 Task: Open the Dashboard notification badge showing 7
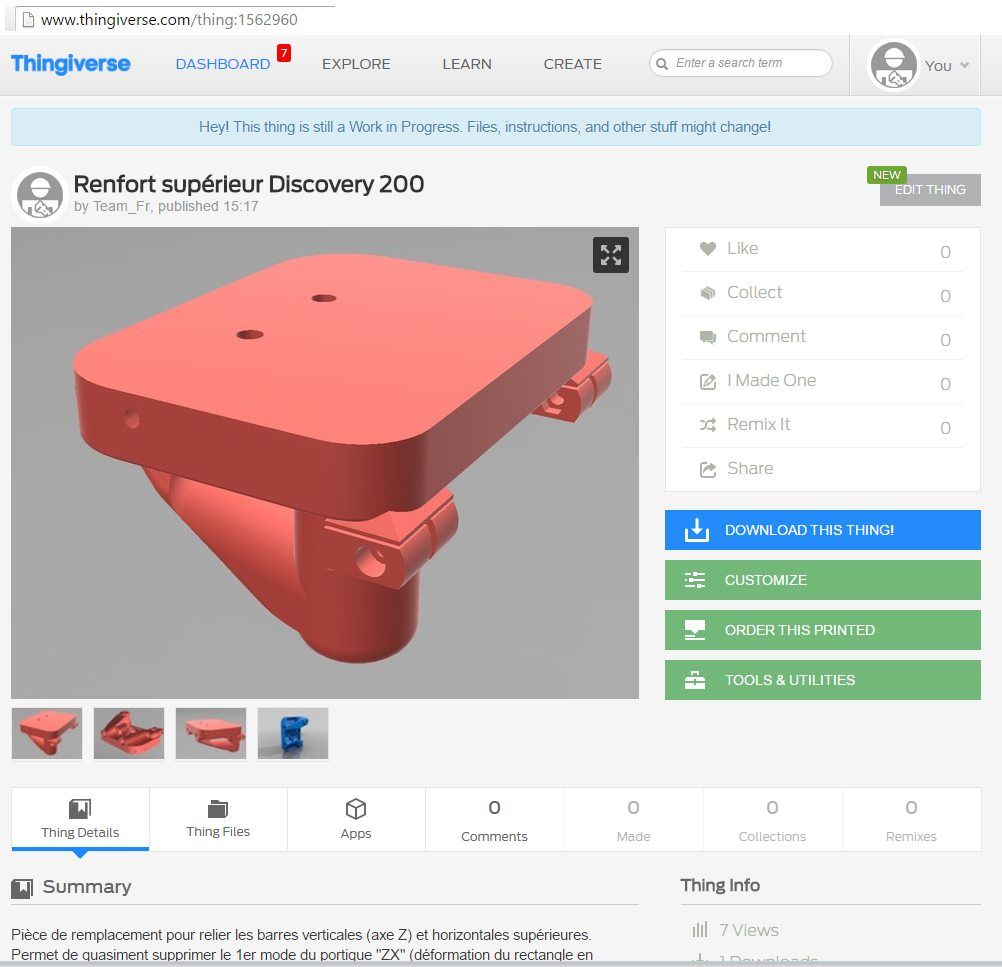(x=284, y=53)
